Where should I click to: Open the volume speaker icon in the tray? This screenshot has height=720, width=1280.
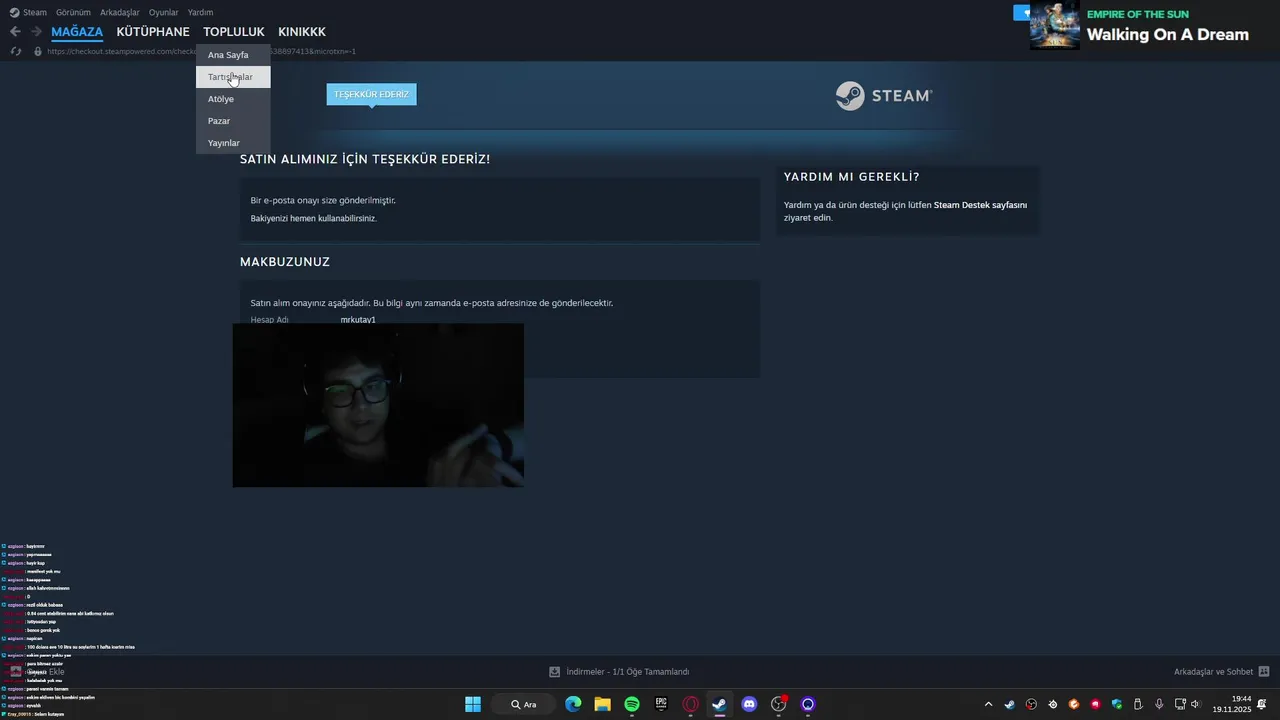[x=1195, y=704]
